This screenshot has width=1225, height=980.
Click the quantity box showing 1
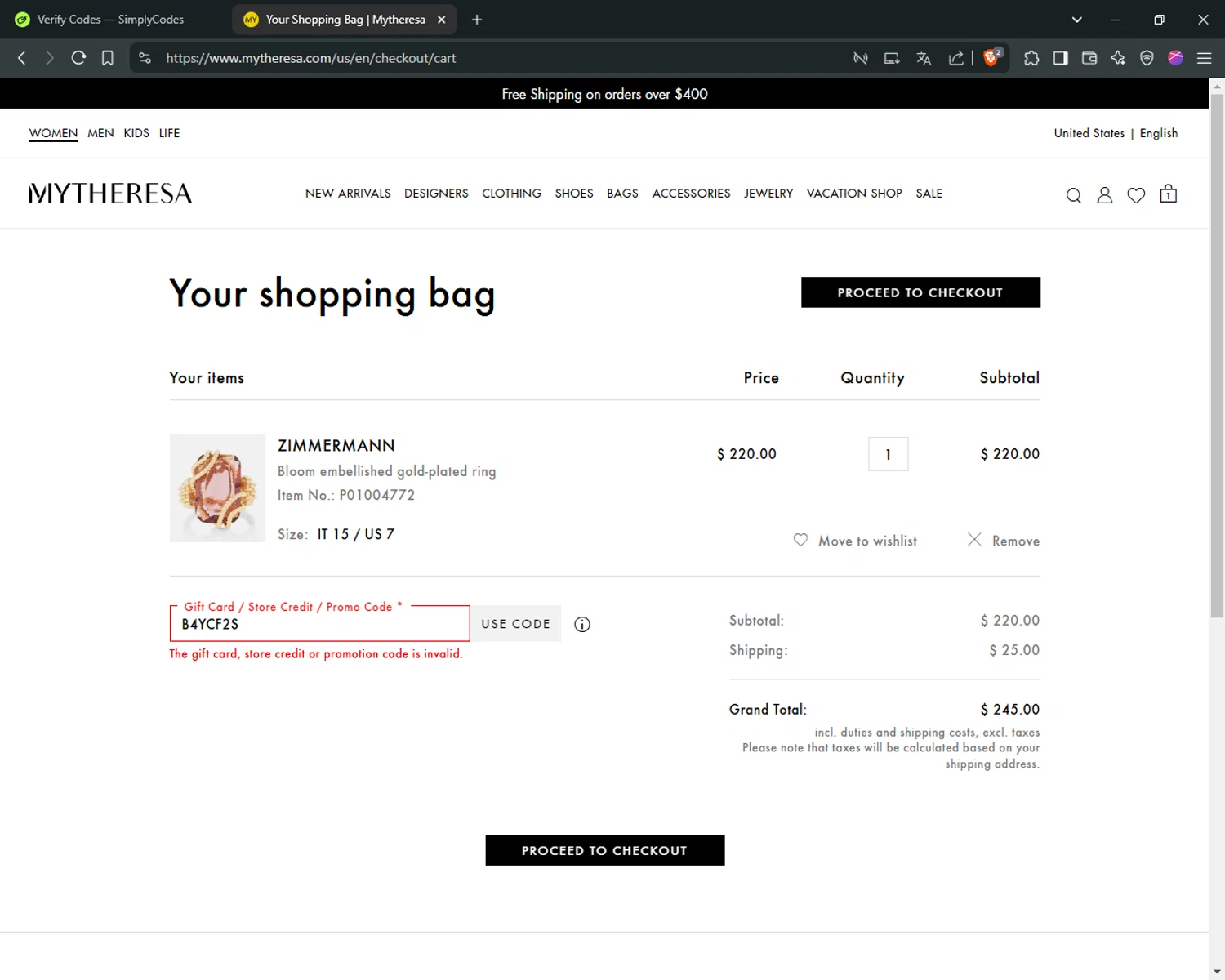[888, 454]
